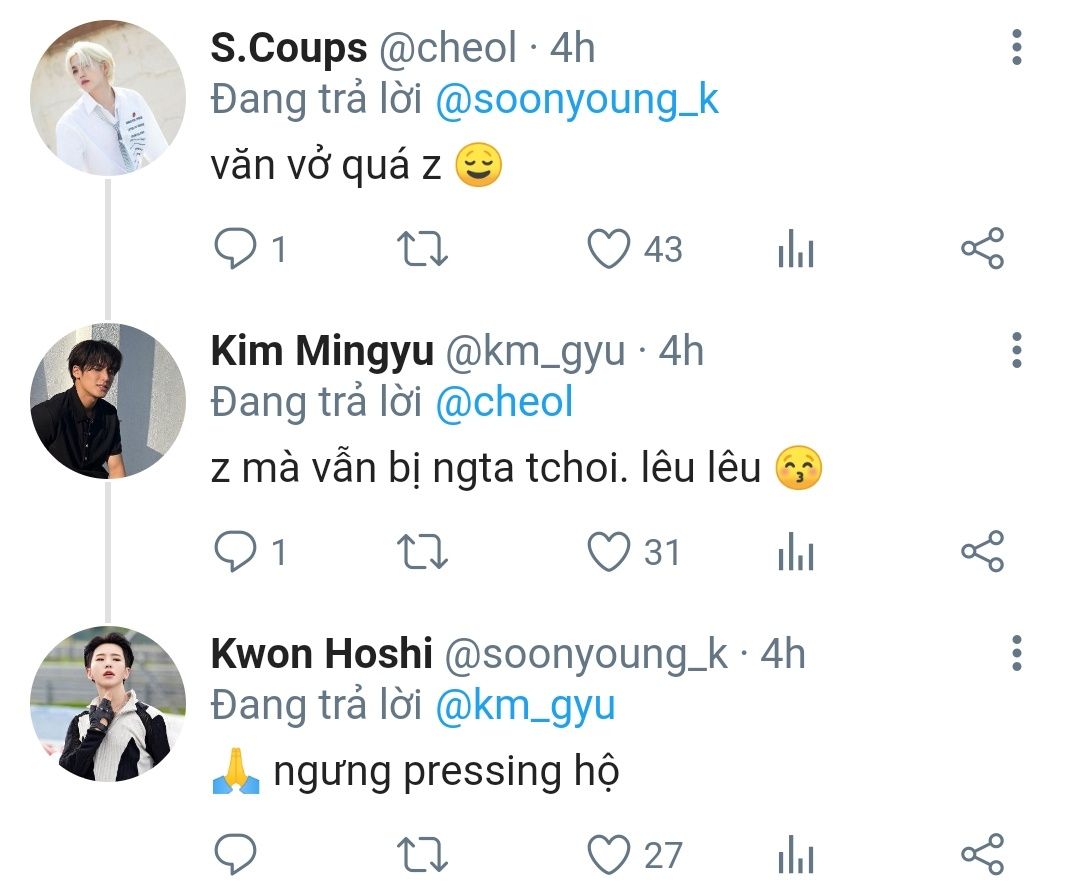Share Kim Mingyu's tweet
The height and width of the screenshot is (893, 1080).
point(982,552)
